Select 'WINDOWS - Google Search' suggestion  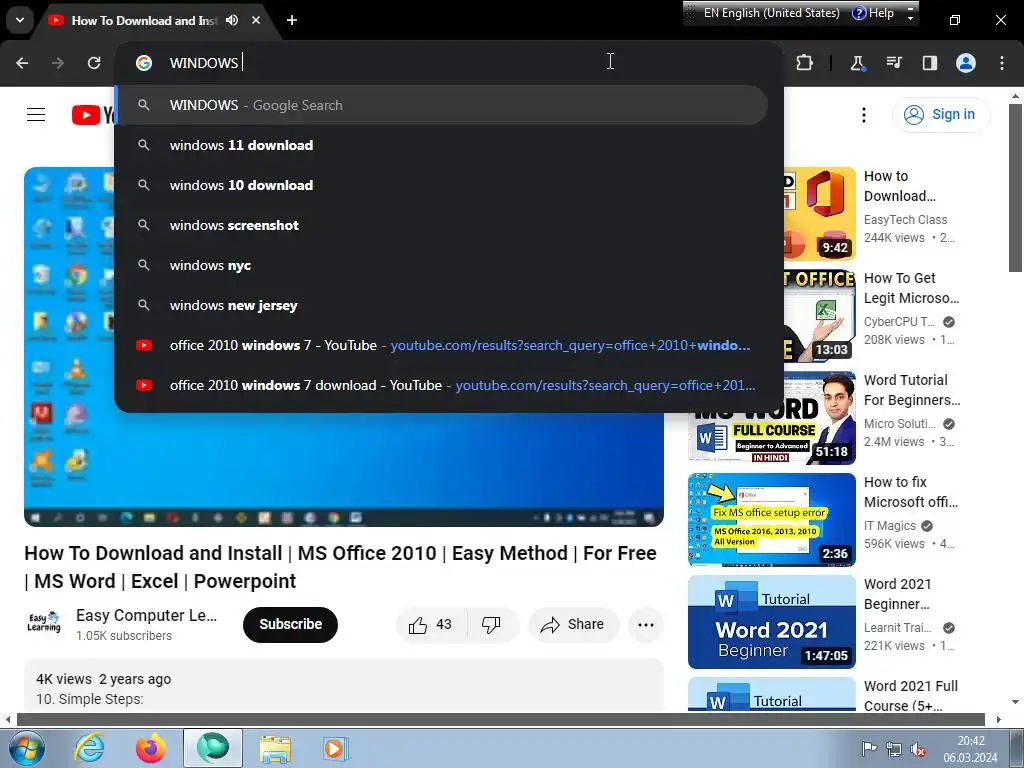tap(441, 105)
